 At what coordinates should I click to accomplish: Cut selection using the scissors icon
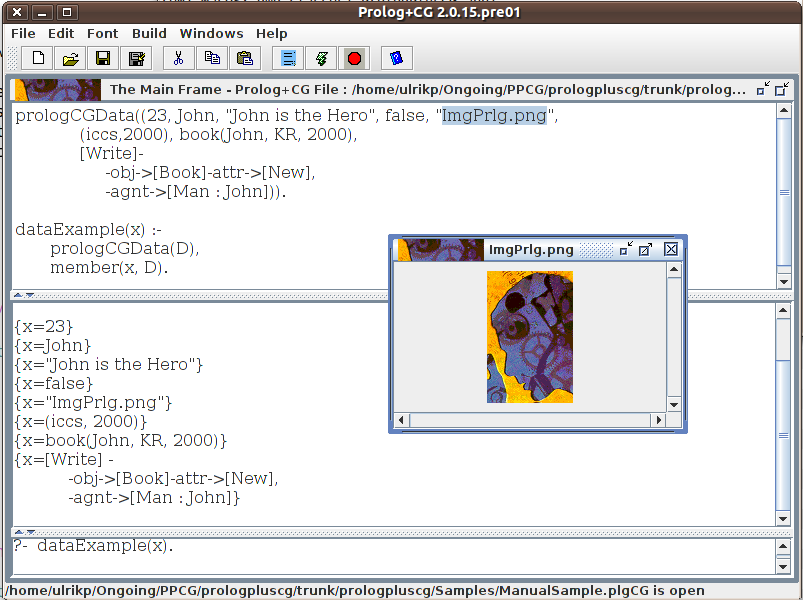coord(178,58)
